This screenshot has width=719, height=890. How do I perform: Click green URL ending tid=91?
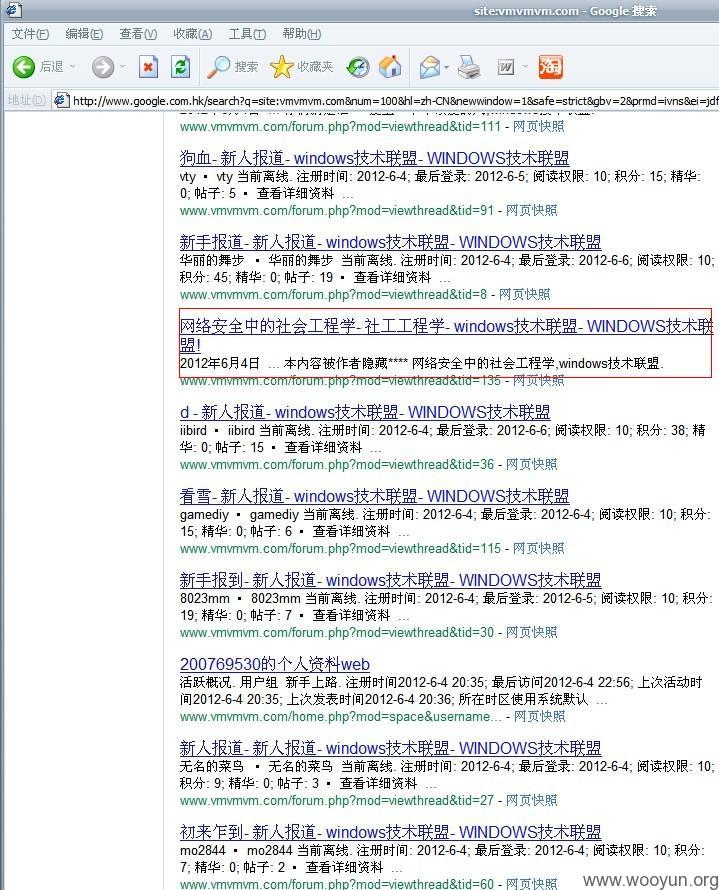point(337,211)
